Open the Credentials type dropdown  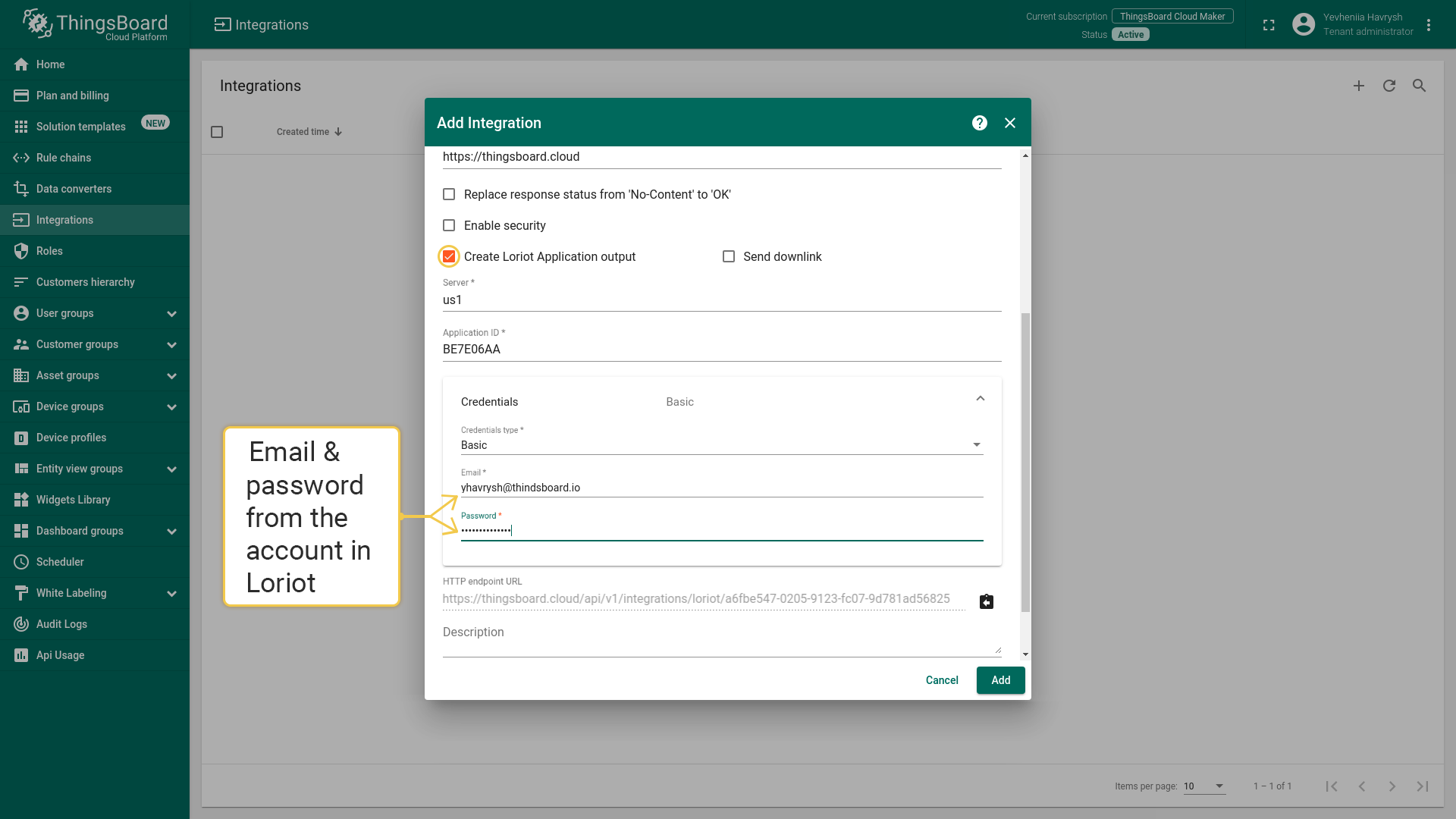[722, 445]
